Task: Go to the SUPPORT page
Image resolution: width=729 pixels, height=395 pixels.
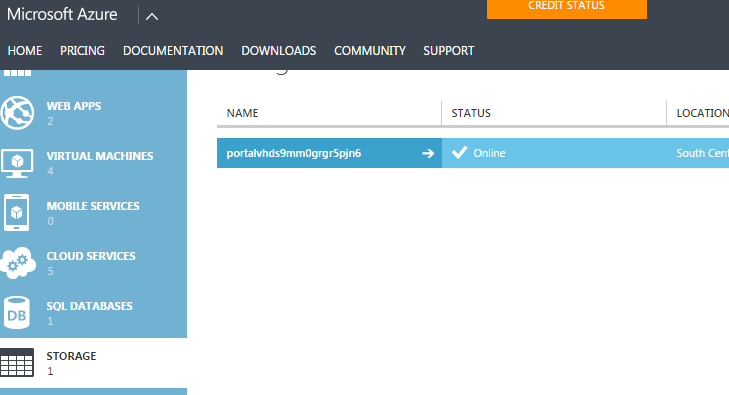Action: pos(449,51)
